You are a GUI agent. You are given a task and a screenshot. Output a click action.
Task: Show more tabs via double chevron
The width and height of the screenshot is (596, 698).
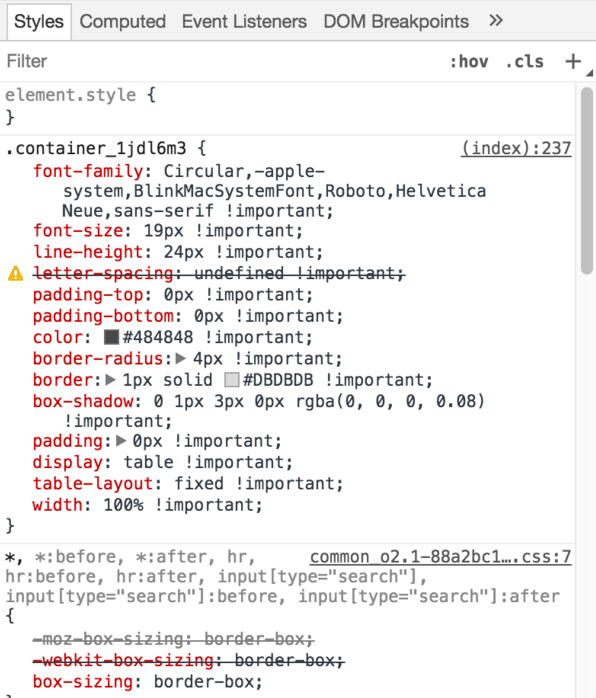point(495,20)
